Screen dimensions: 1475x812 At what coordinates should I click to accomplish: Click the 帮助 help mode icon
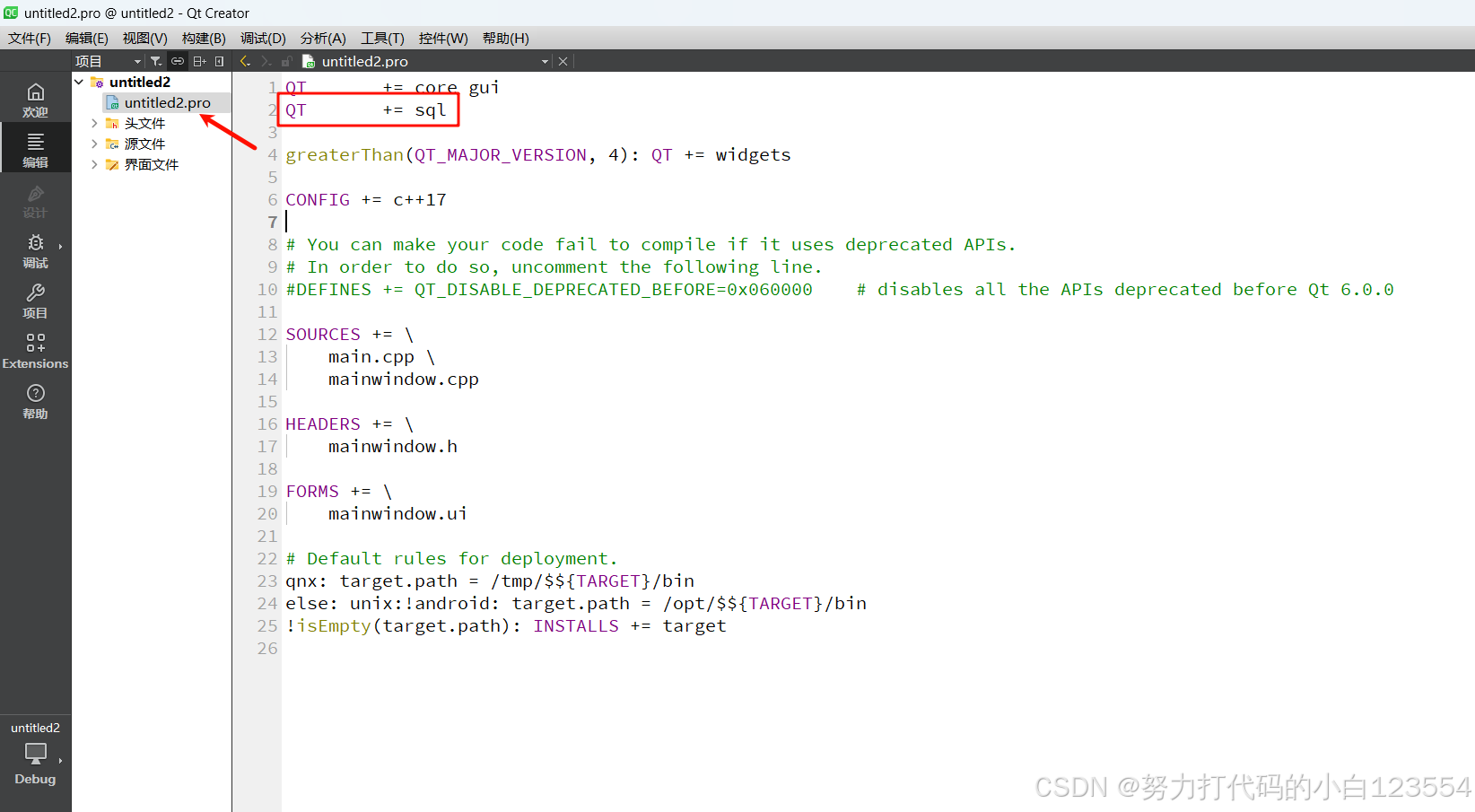tap(35, 400)
